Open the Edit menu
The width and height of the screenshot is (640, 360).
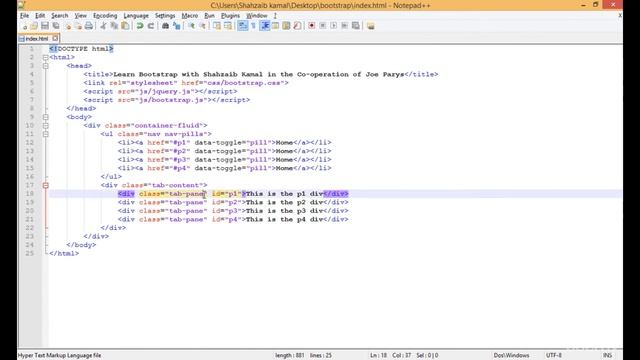[x=40, y=16]
